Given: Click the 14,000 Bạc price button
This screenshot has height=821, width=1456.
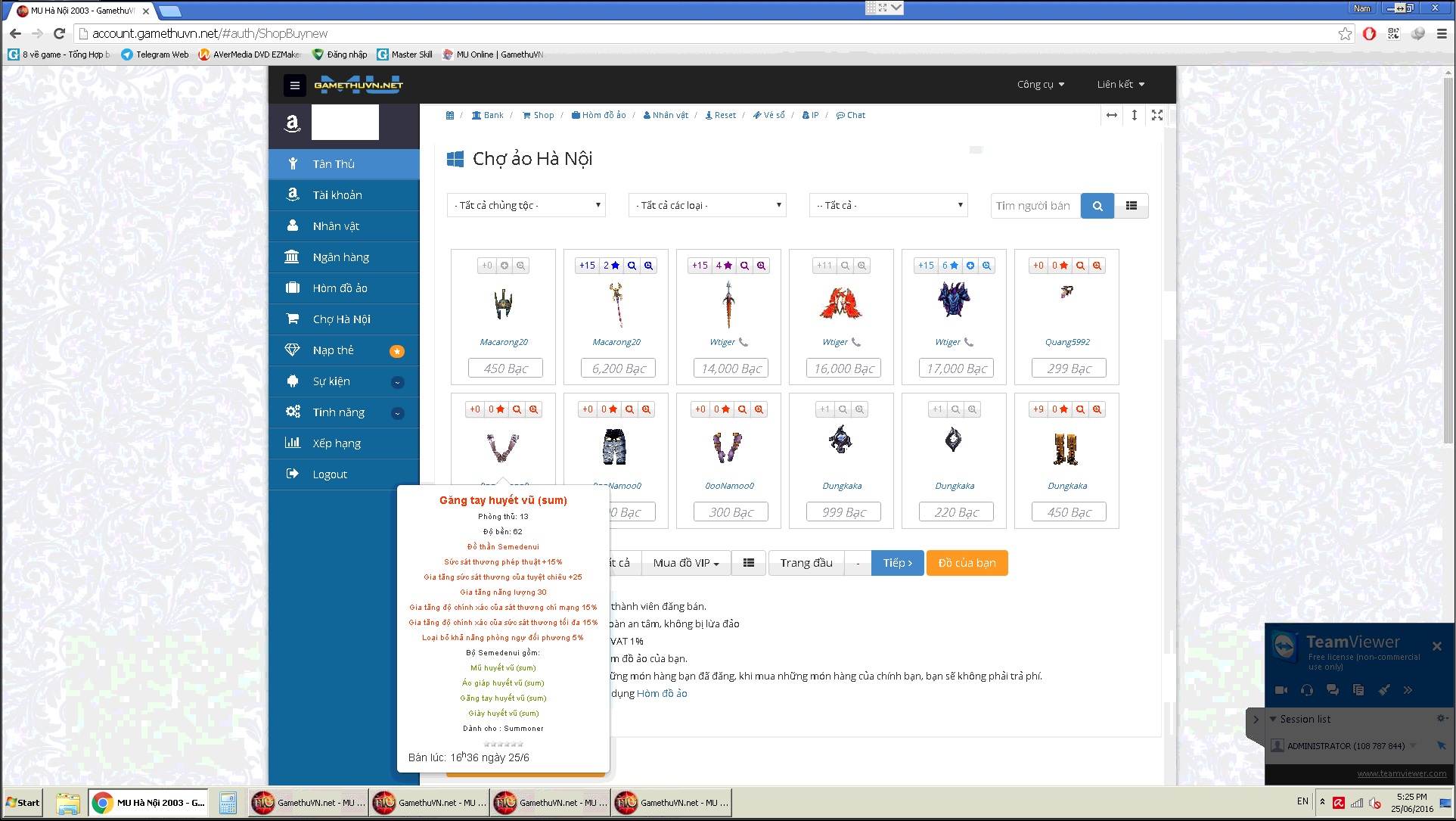Looking at the screenshot, I should tap(731, 369).
